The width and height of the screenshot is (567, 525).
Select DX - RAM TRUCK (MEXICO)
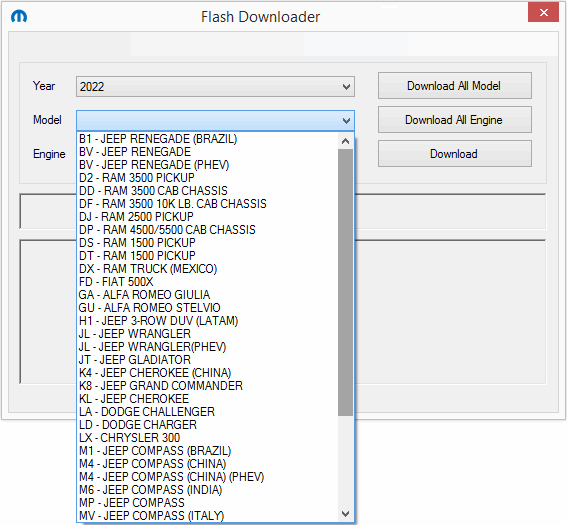click(208, 269)
